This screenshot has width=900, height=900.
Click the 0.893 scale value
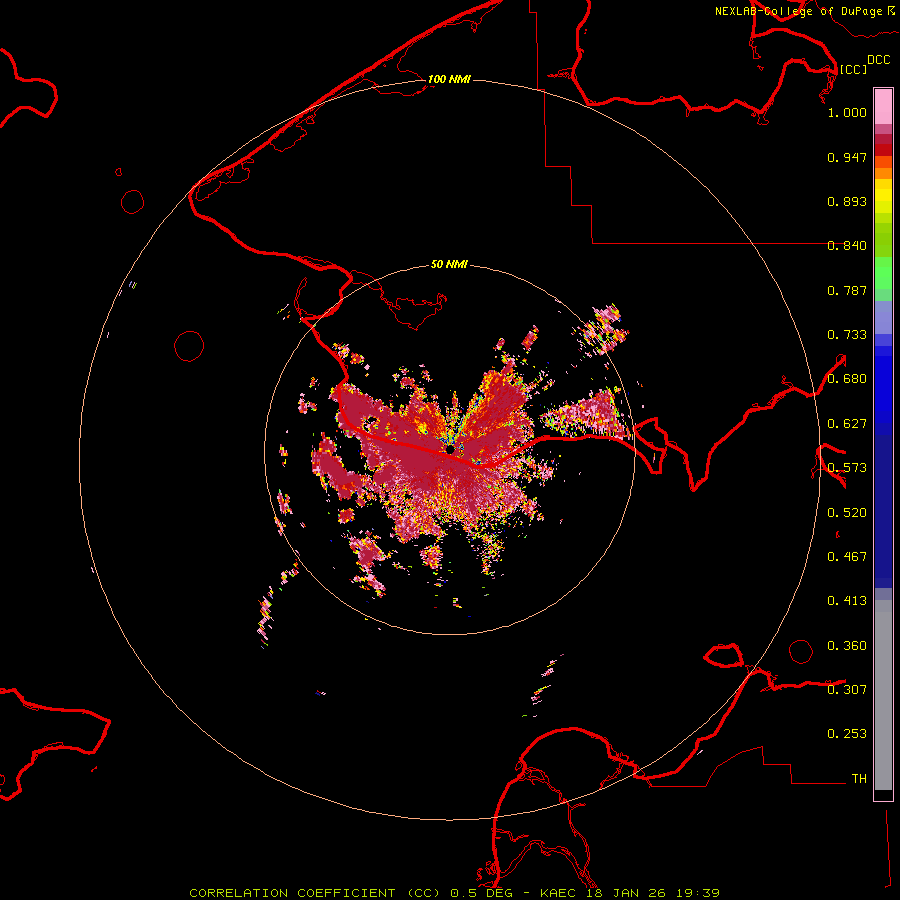point(847,201)
